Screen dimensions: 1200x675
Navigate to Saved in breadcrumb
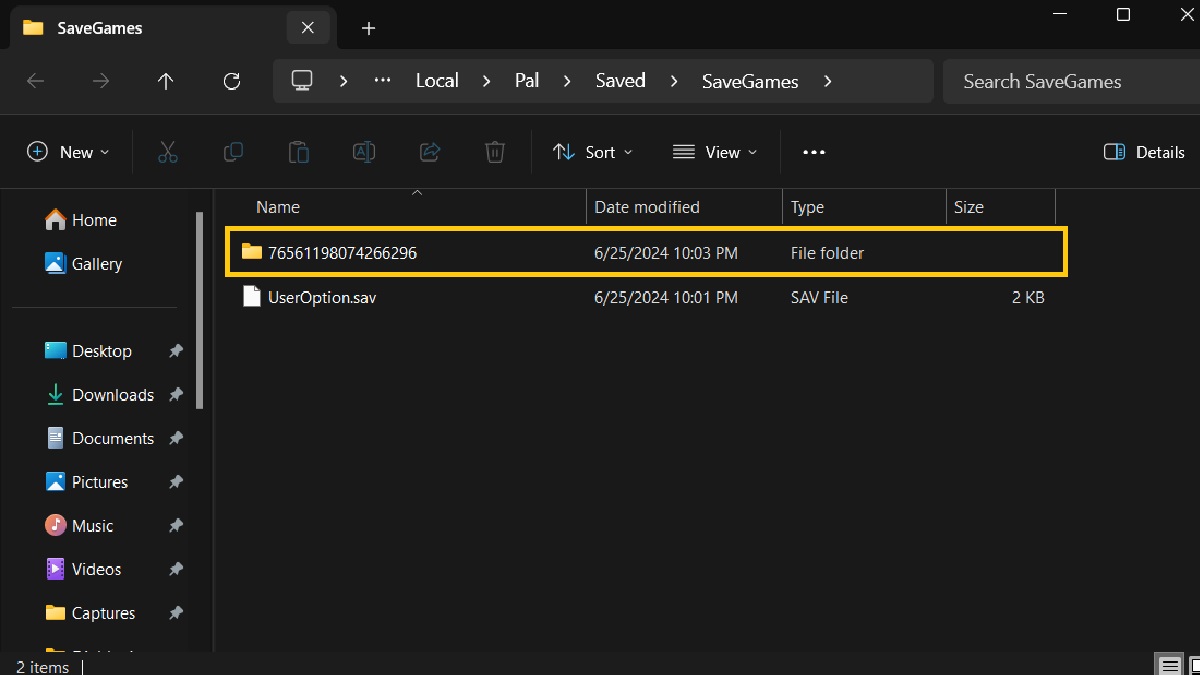(620, 81)
